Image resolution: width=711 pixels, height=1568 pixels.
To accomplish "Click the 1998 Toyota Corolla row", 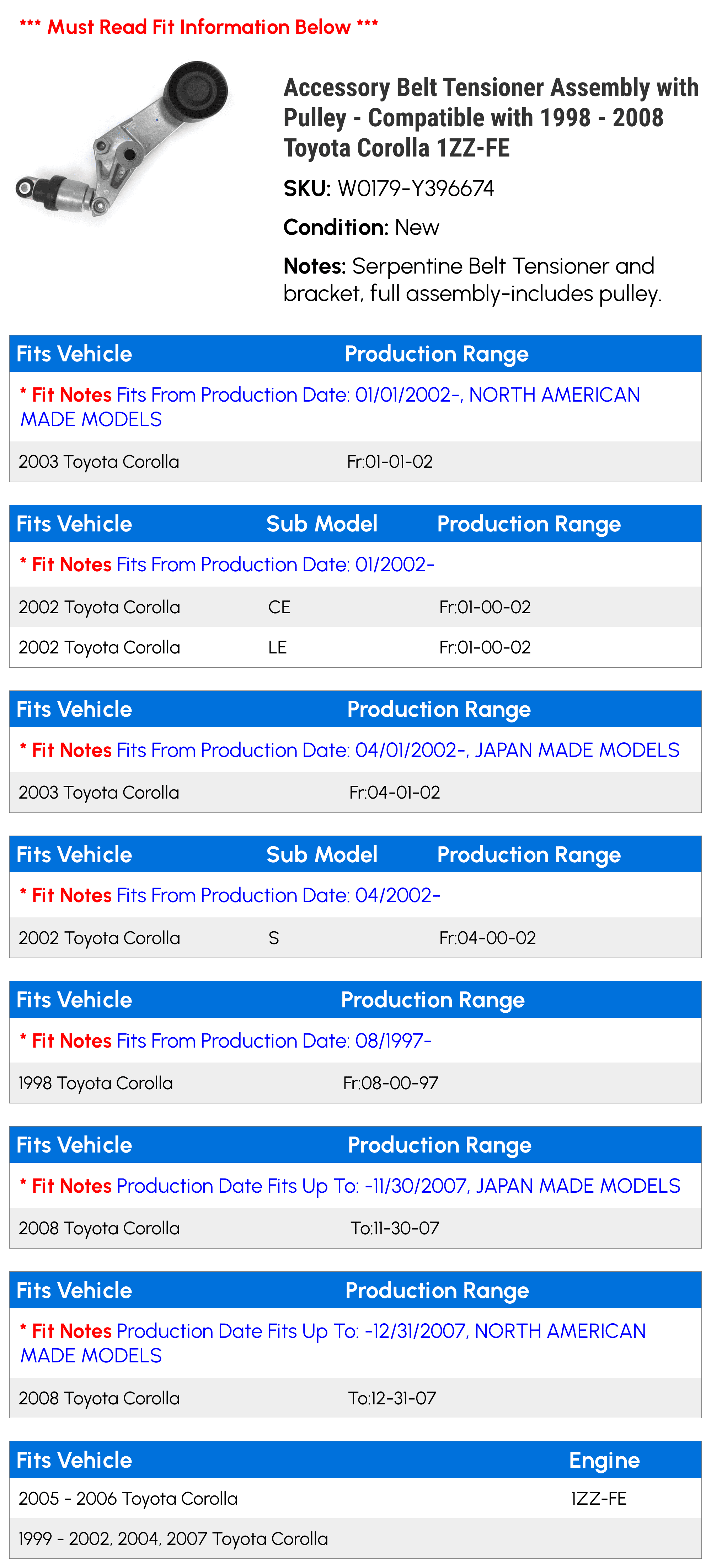I will click(x=355, y=1083).
